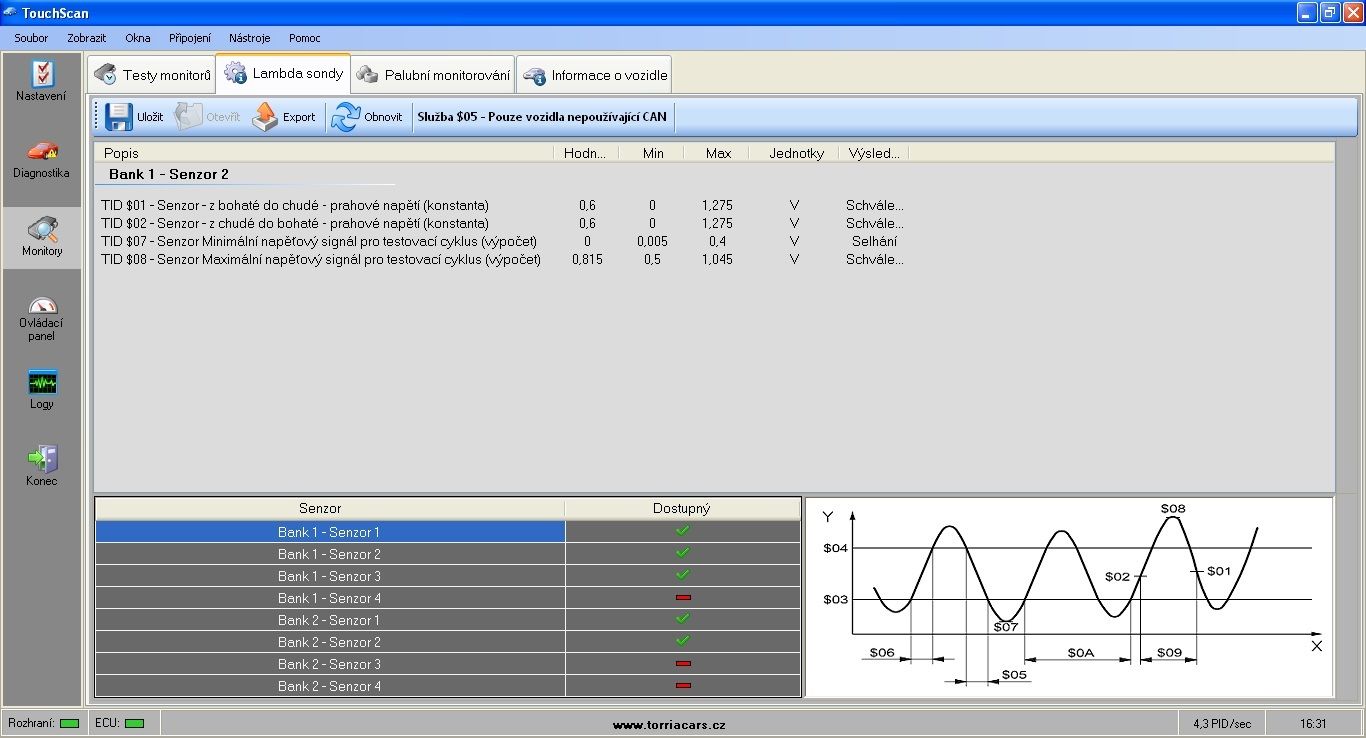The width and height of the screenshot is (1366, 738).
Task: Switch to the Informace o vozidle tab
Action: point(594,73)
